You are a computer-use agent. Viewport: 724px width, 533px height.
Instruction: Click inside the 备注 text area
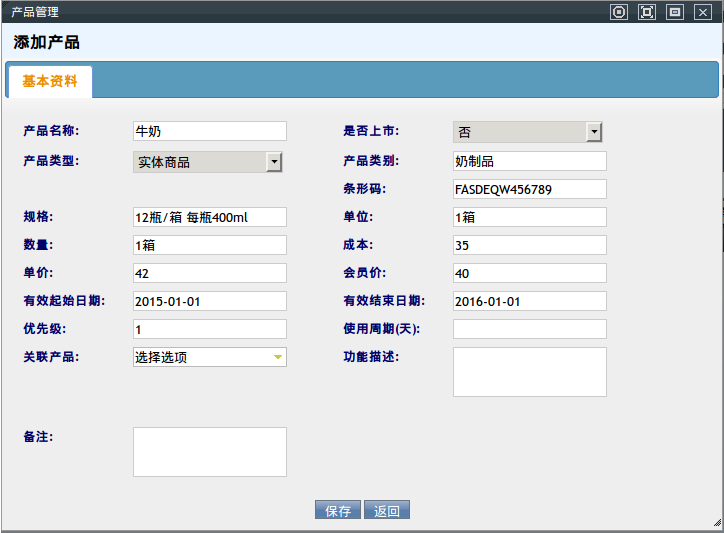(x=210, y=452)
